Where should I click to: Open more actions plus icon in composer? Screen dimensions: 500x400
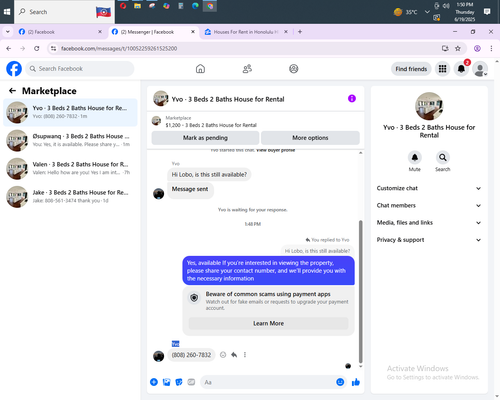point(154,382)
